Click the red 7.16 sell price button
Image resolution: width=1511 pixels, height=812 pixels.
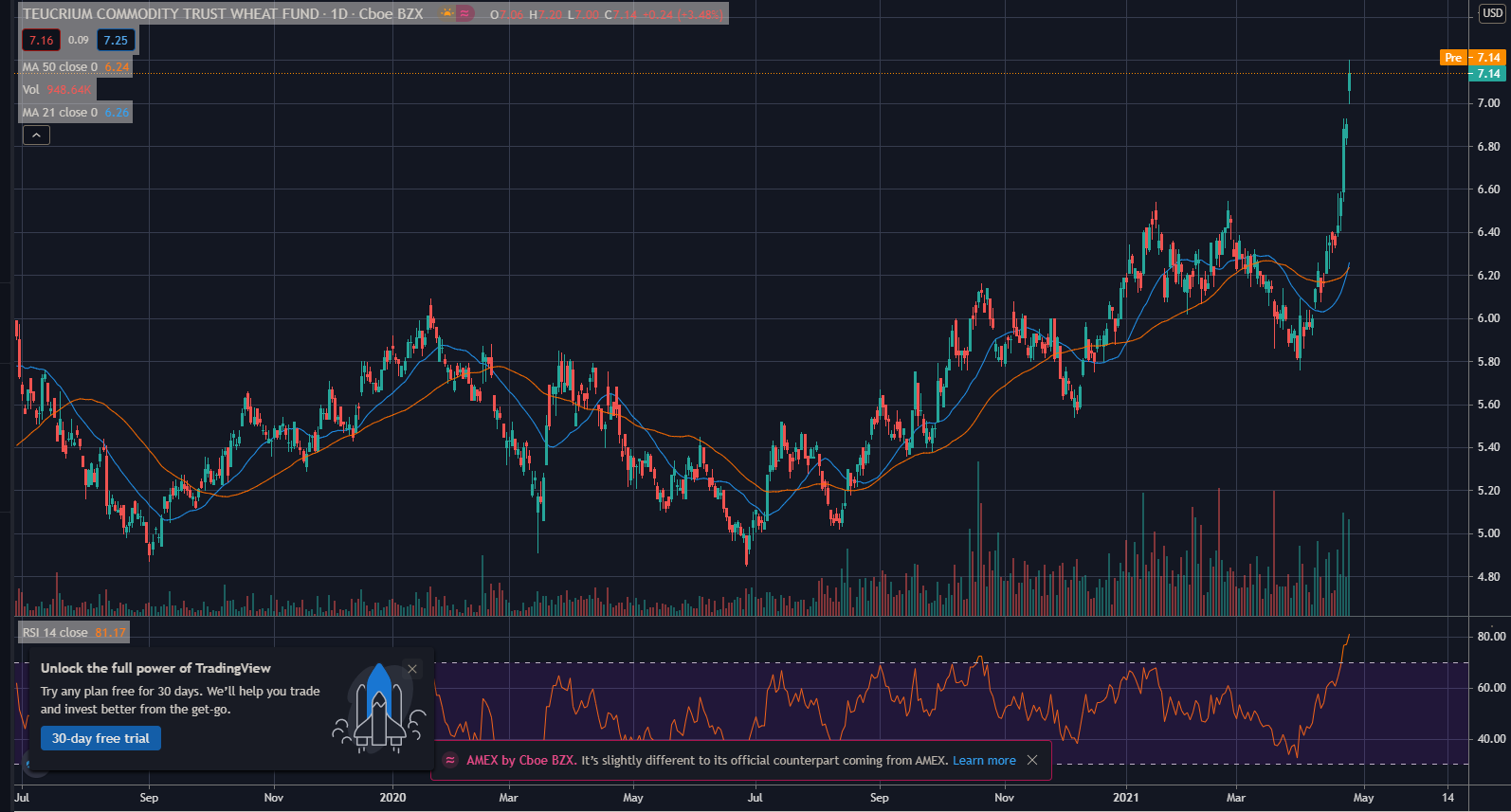tap(41, 40)
